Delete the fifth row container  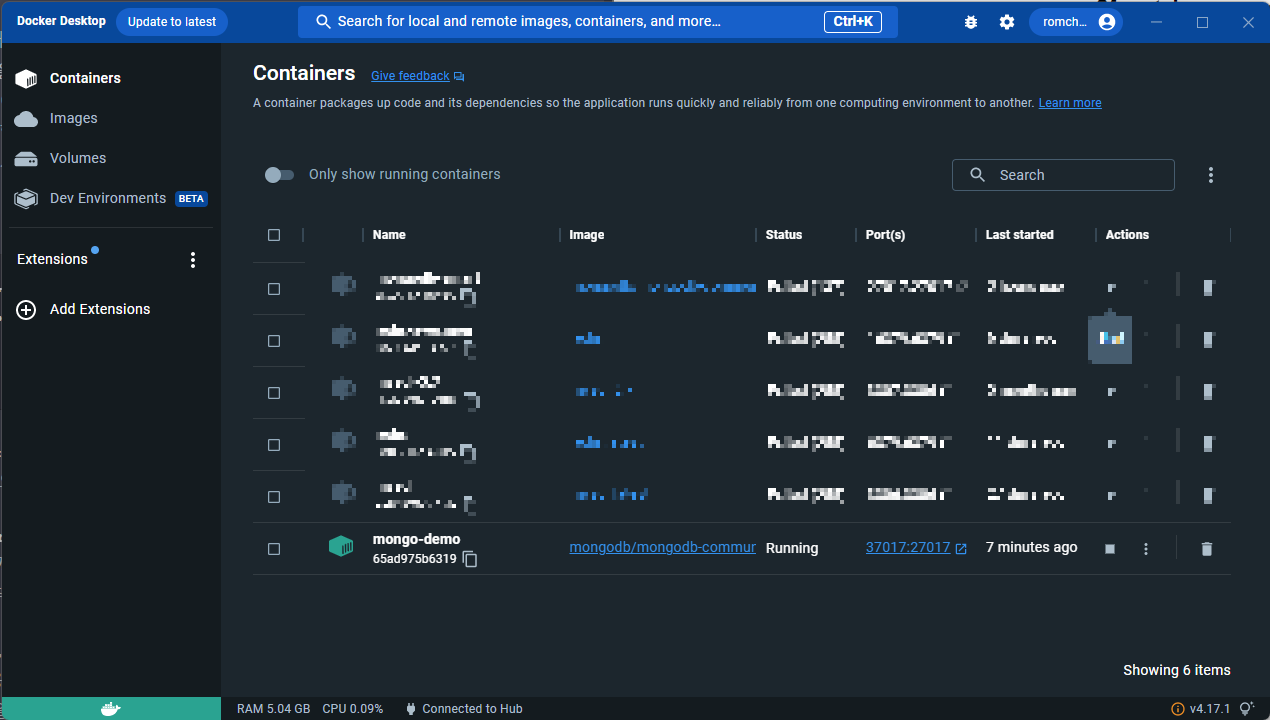[x=1209, y=497]
